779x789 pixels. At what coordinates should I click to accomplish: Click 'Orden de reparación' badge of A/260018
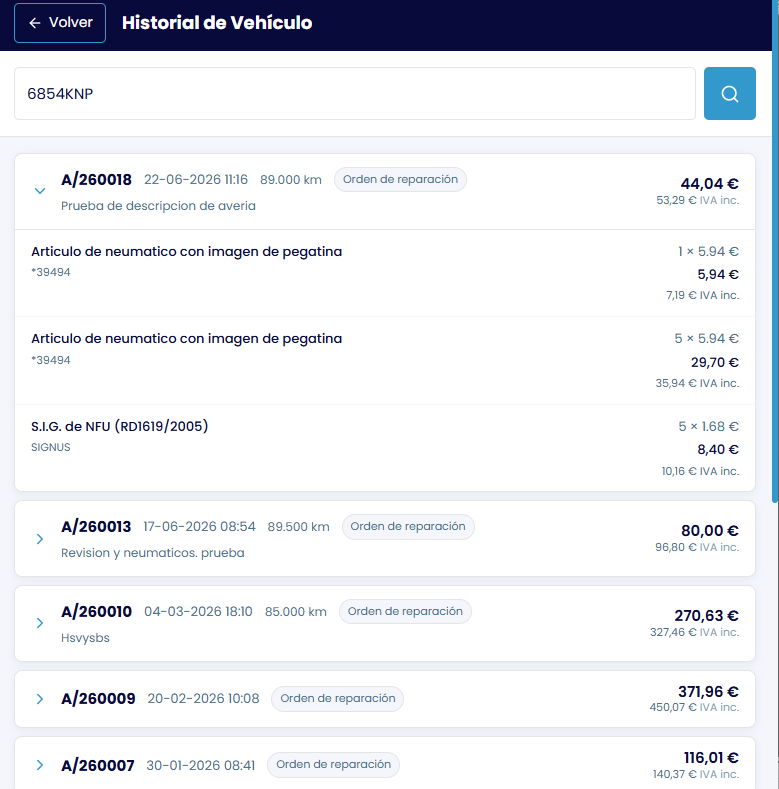click(x=400, y=180)
